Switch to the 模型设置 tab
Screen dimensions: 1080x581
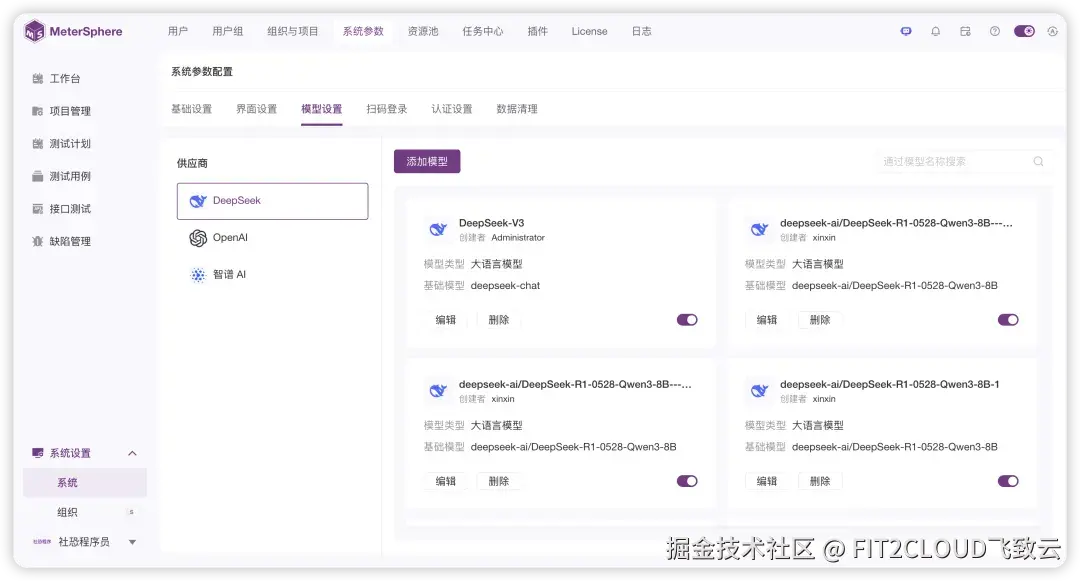pyautogui.click(x=322, y=109)
